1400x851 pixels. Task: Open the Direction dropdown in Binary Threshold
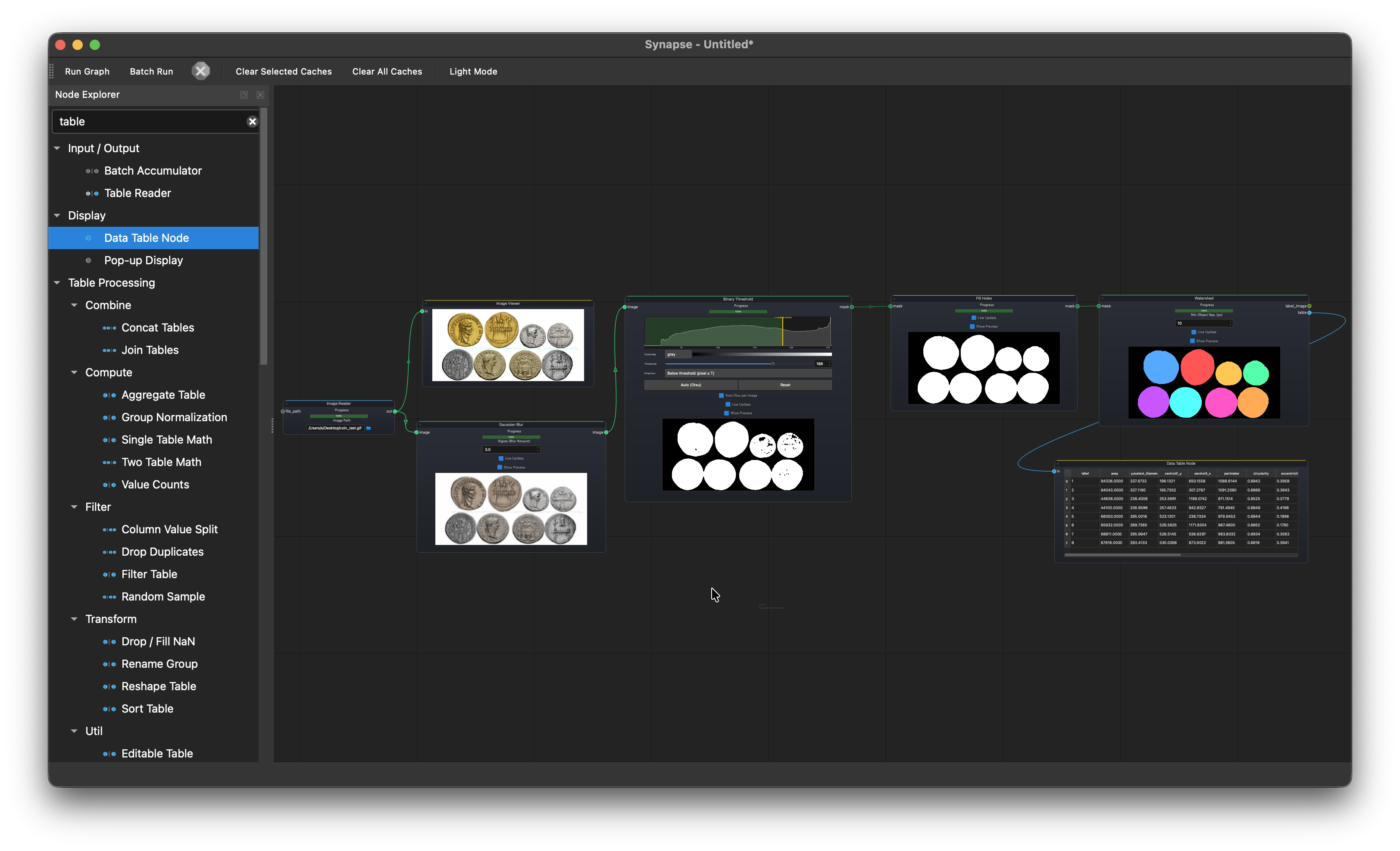(748, 373)
